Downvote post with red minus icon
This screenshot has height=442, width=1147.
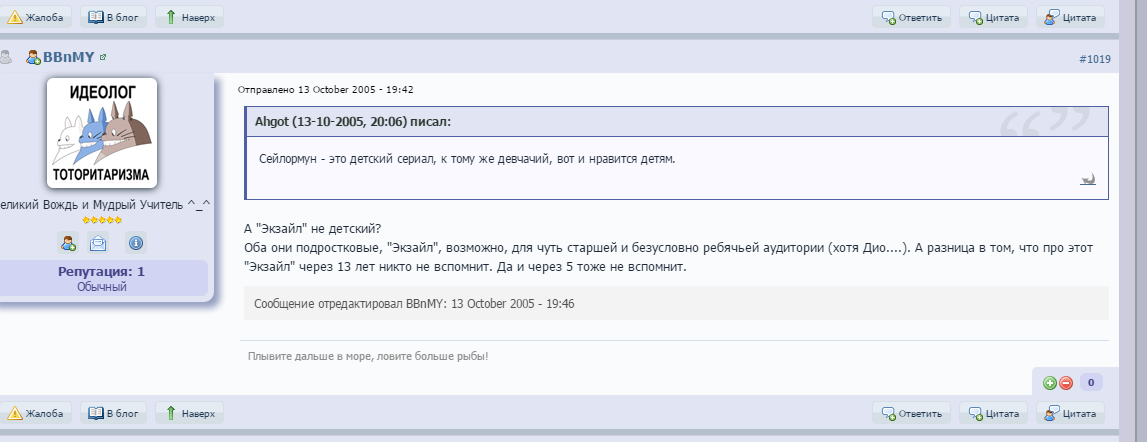(1065, 382)
